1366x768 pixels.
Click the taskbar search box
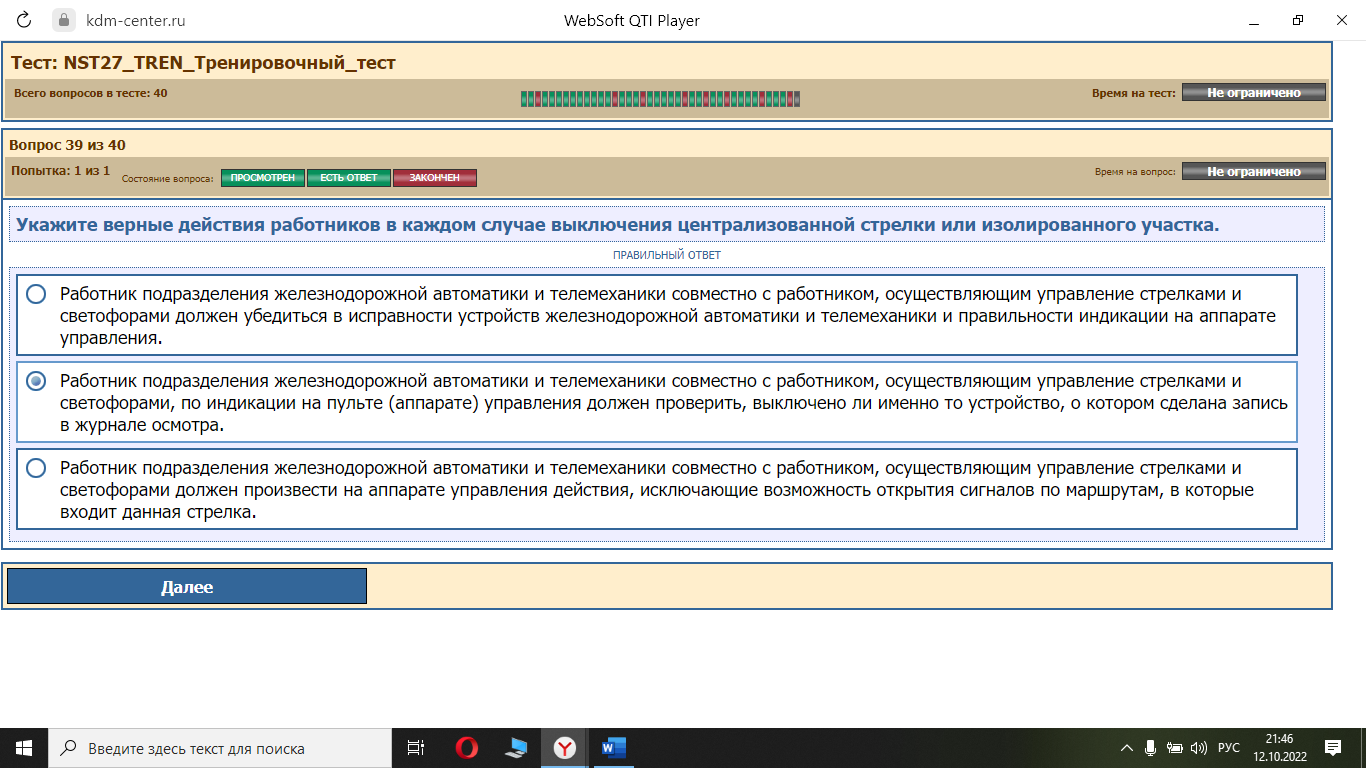(x=220, y=747)
